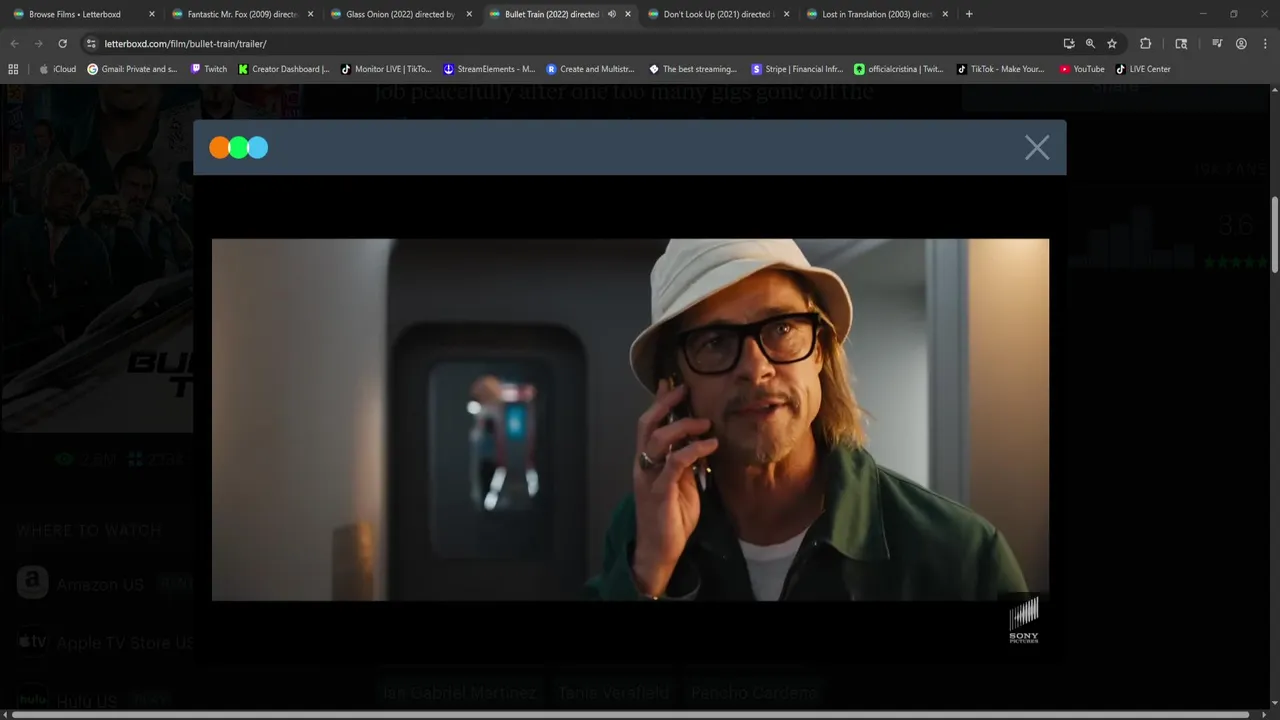The image size is (1280, 720).
Task: Close the trailer overlay with the X
Action: click(x=1037, y=148)
